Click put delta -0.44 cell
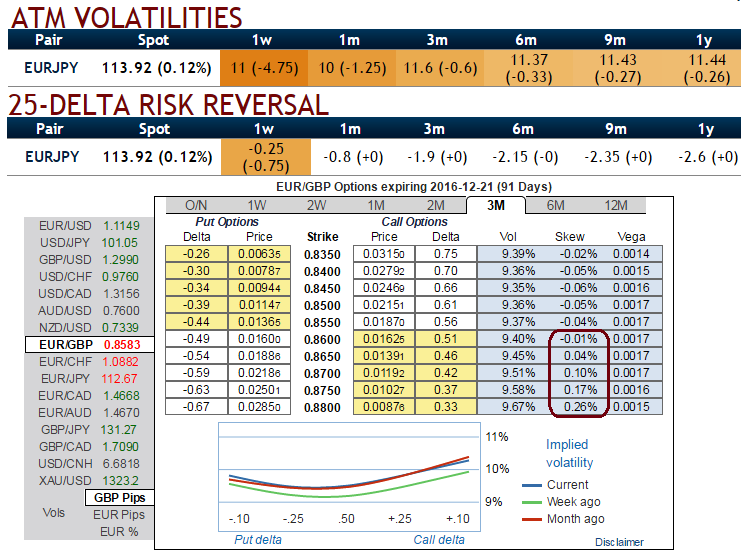 [197, 322]
